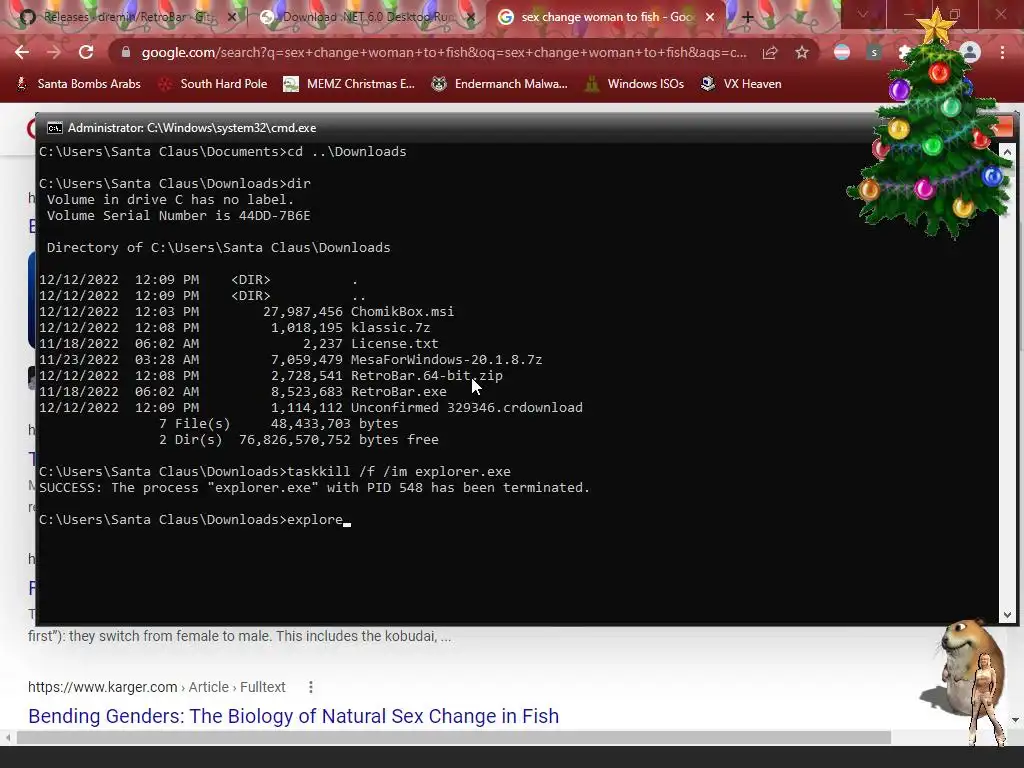Click the cmd.exe icon in title bar
The width and height of the screenshot is (1024, 768).
55,128
